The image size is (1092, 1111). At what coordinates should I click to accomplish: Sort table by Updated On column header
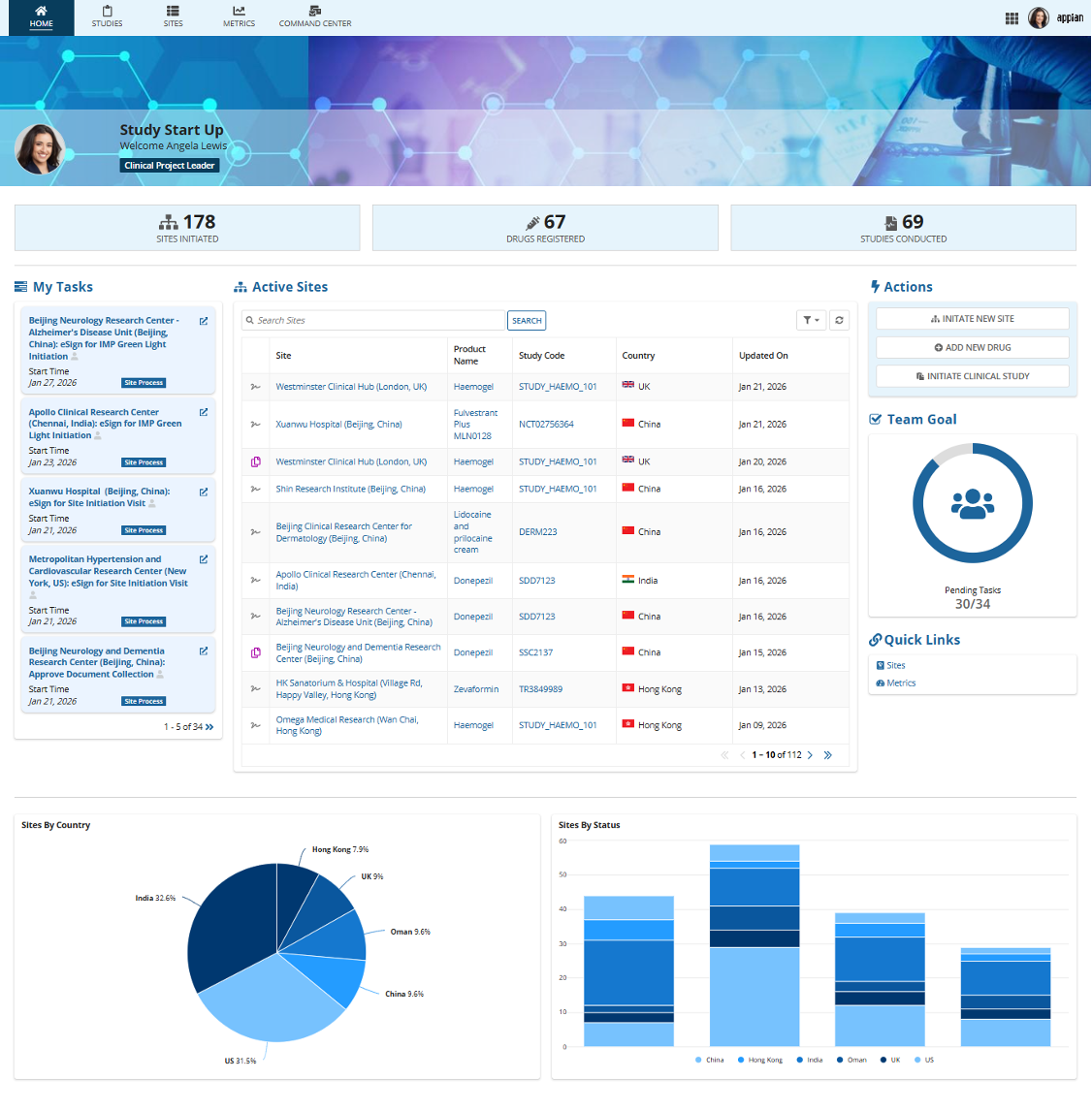(x=763, y=356)
